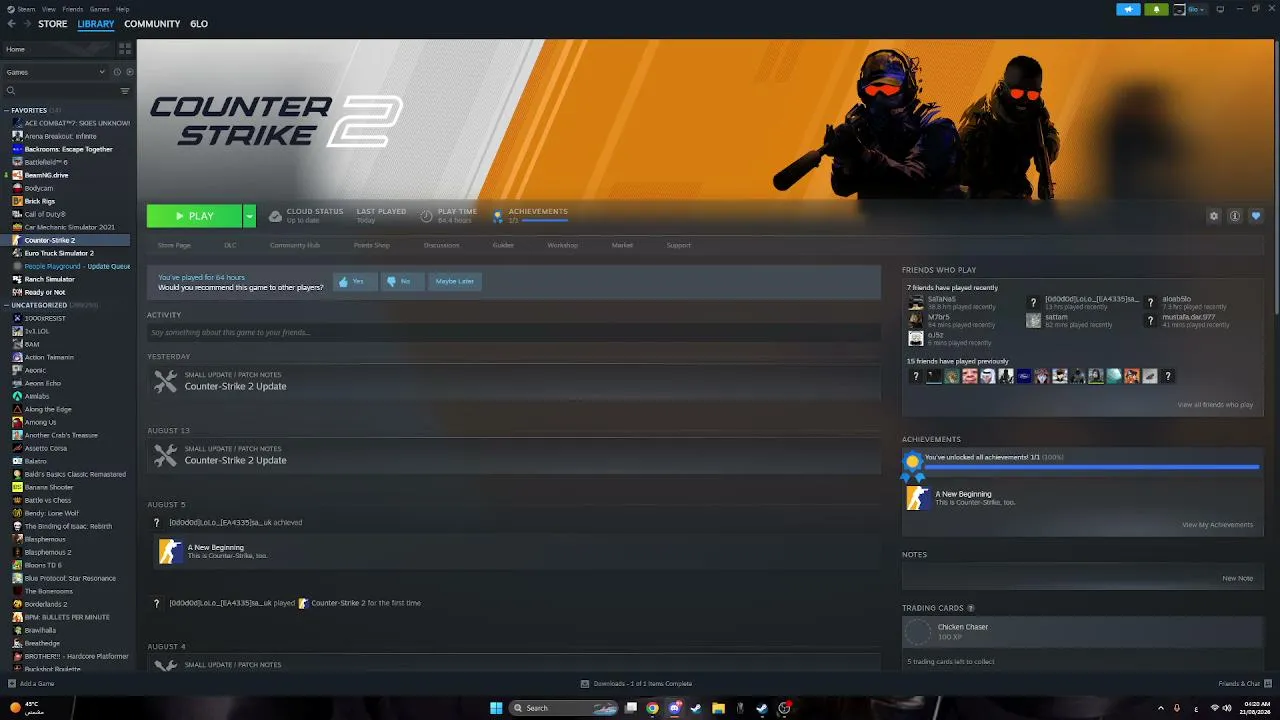Open the Community Hub link

point(295,245)
